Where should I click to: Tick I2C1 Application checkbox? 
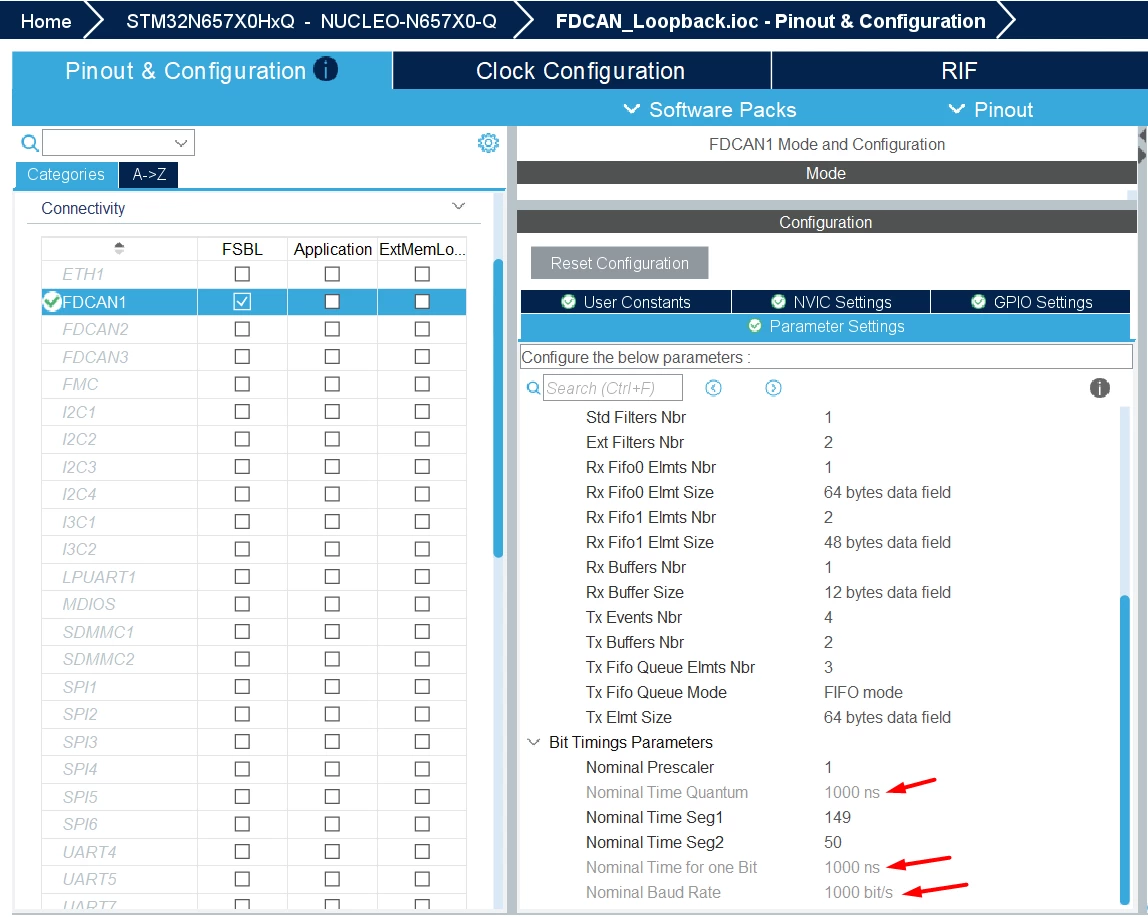click(x=332, y=412)
